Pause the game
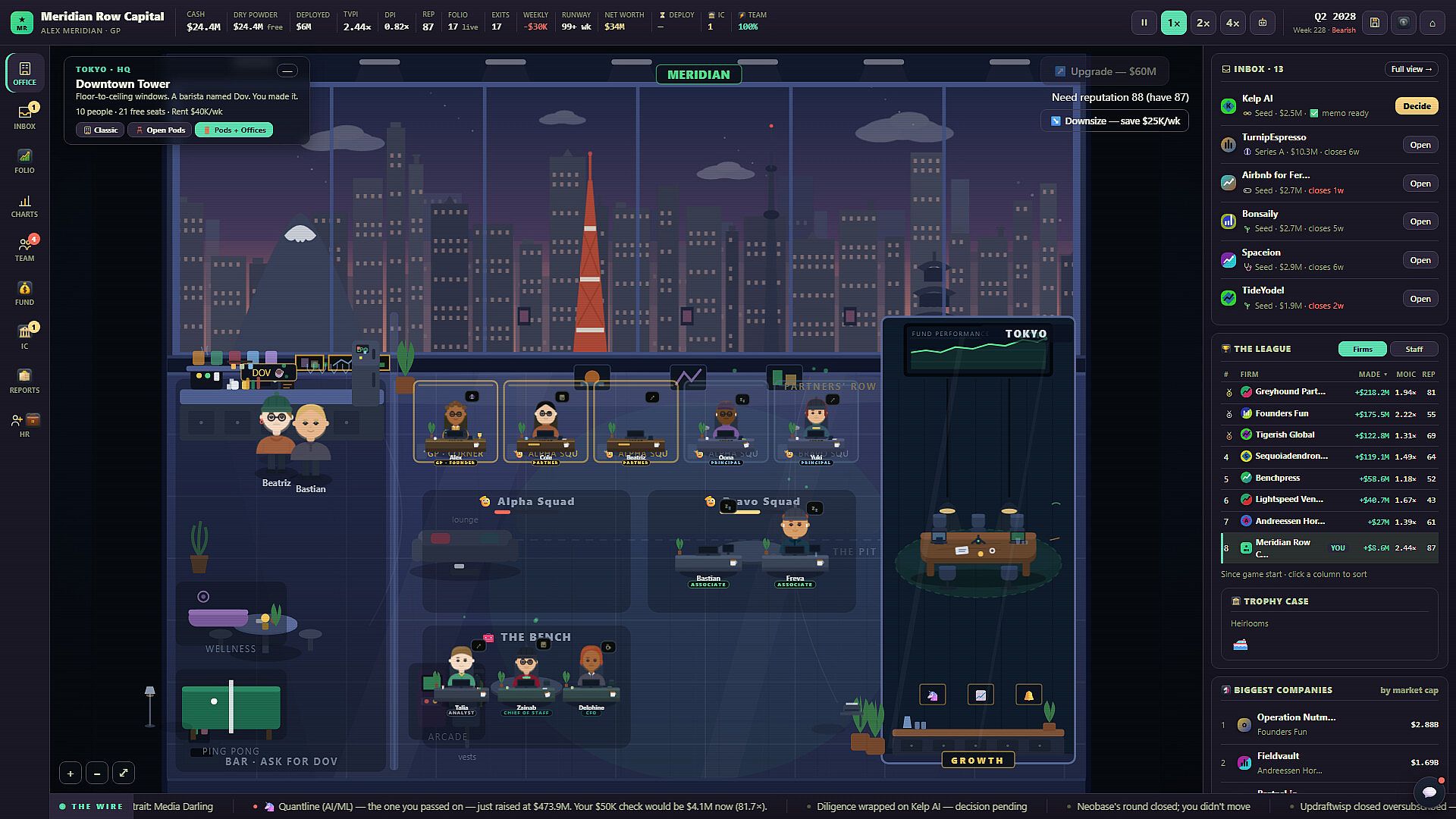Screen dimensions: 1456x819 pyautogui.click(x=1144, y=23)
